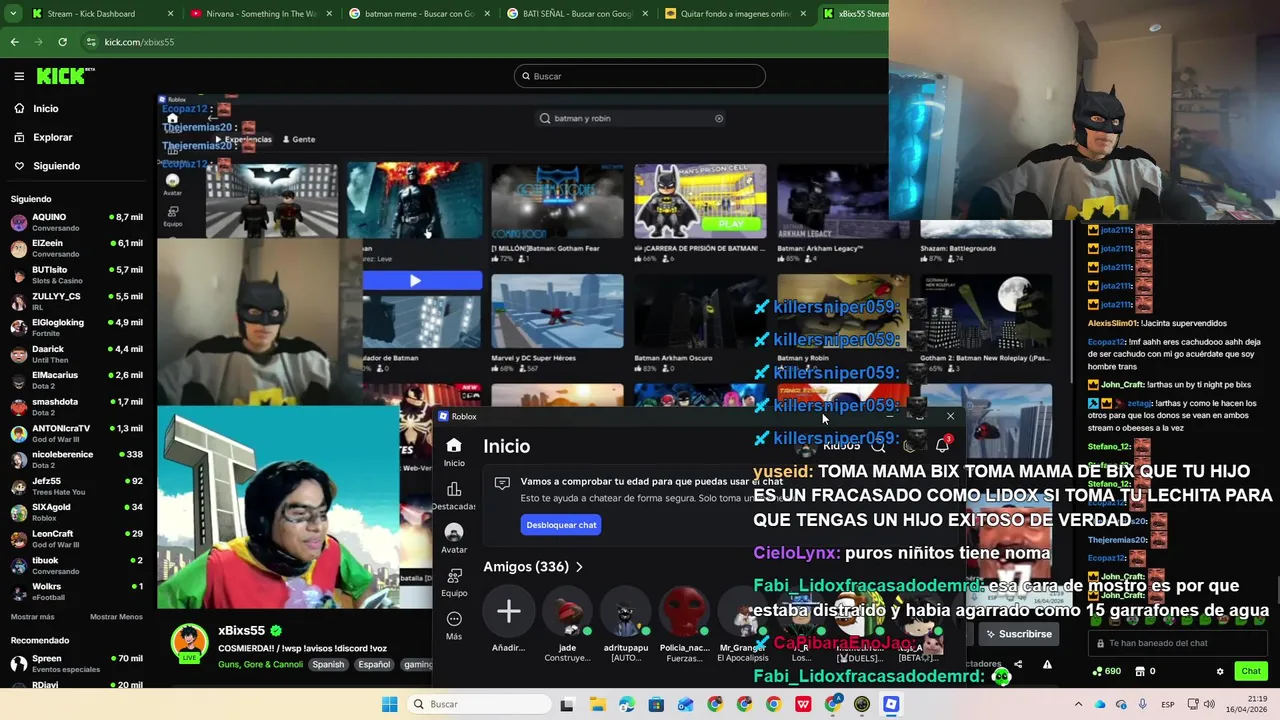Image resolution: width=1280 pixels, height=720 pixels.
Task: Open Siguiendo in Kick sidebar
Action: coord(56,166)
